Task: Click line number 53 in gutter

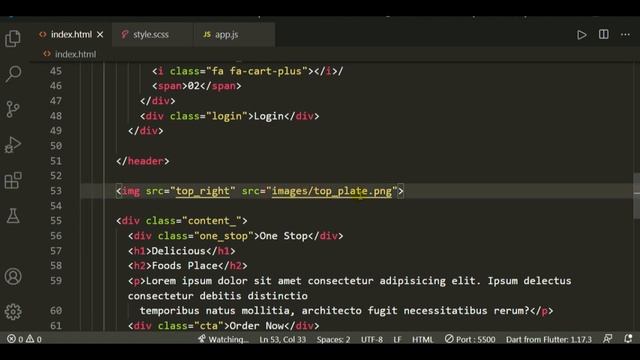Action: 56,191
